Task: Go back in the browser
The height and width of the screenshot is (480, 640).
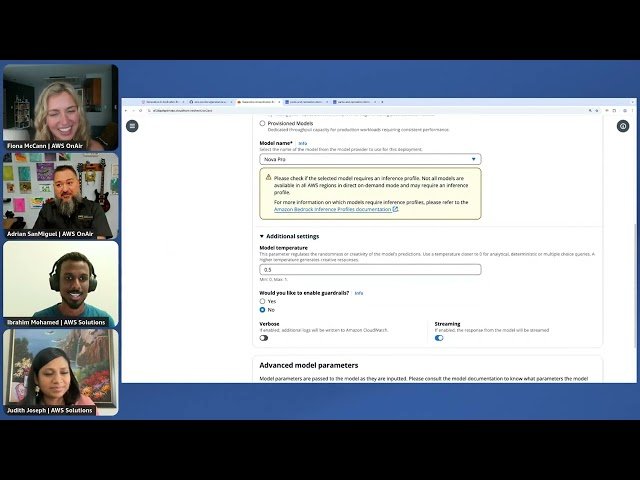Action: click(126, 111)
